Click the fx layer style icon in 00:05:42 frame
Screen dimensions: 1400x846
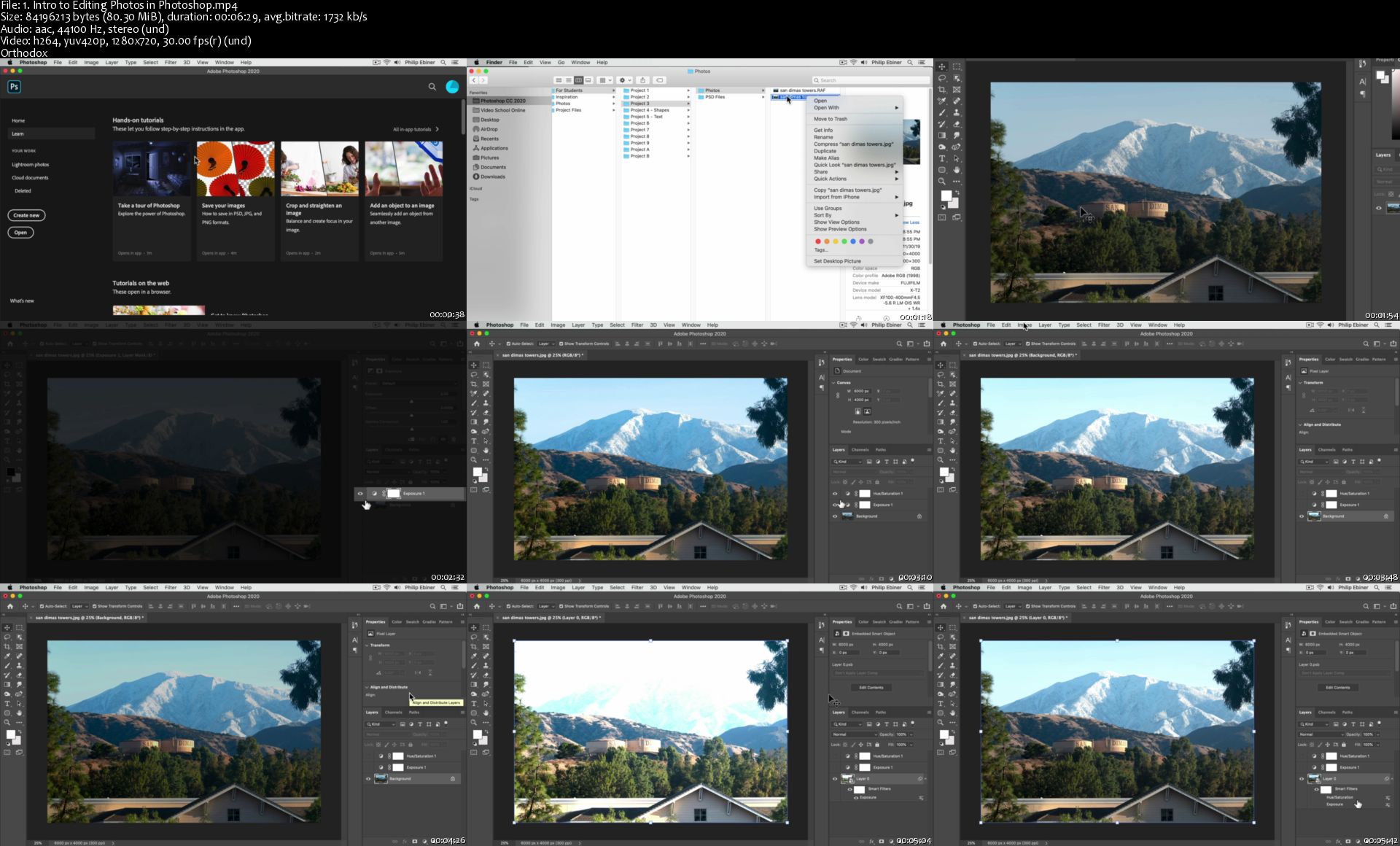1337,841
